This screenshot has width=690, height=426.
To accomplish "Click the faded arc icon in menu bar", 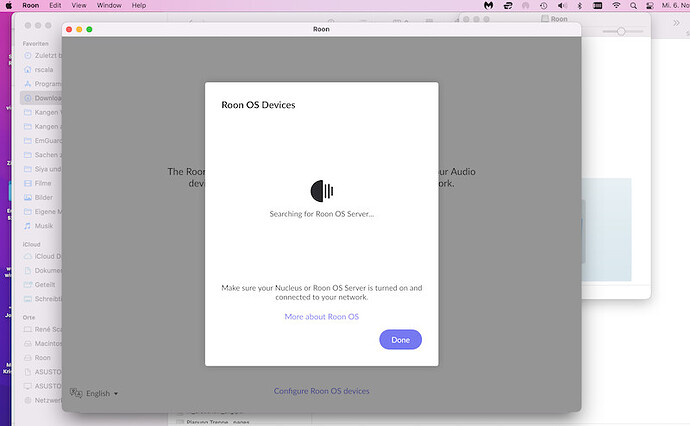I will click(525, 6).
